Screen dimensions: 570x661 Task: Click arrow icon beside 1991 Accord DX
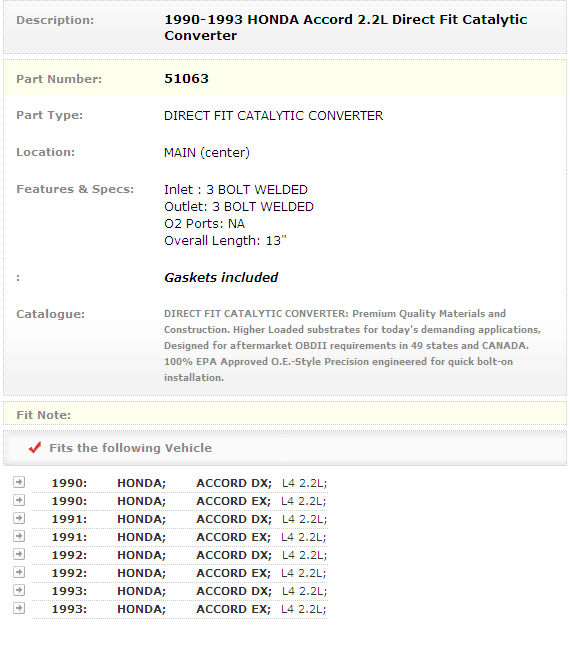click(19, 518)
